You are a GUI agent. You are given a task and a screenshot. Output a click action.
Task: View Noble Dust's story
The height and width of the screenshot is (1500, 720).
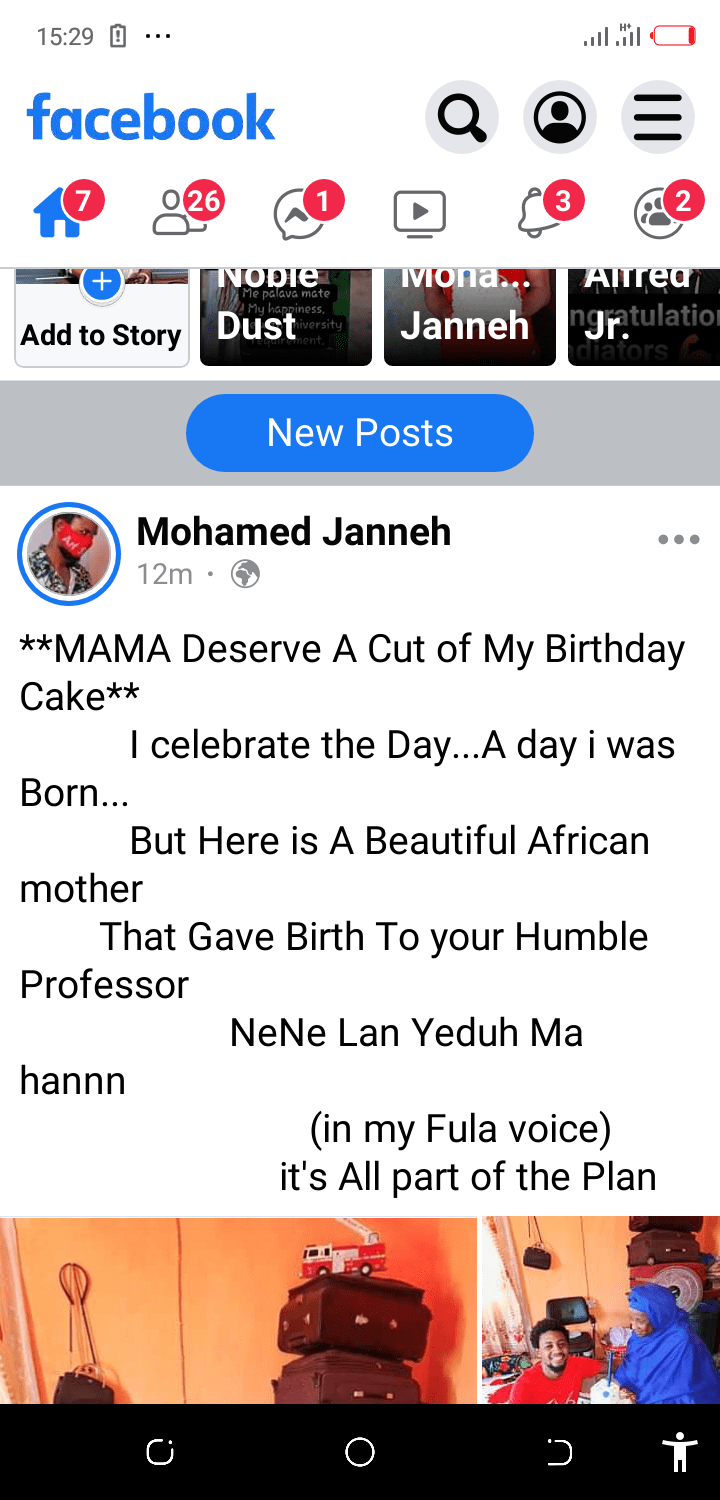pyautogui.click(x=286, y=318)
